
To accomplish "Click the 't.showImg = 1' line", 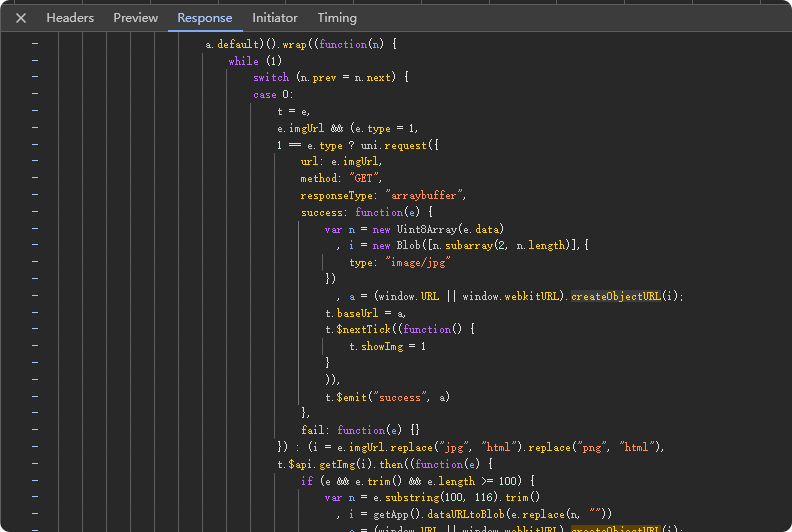I will 387,346.
